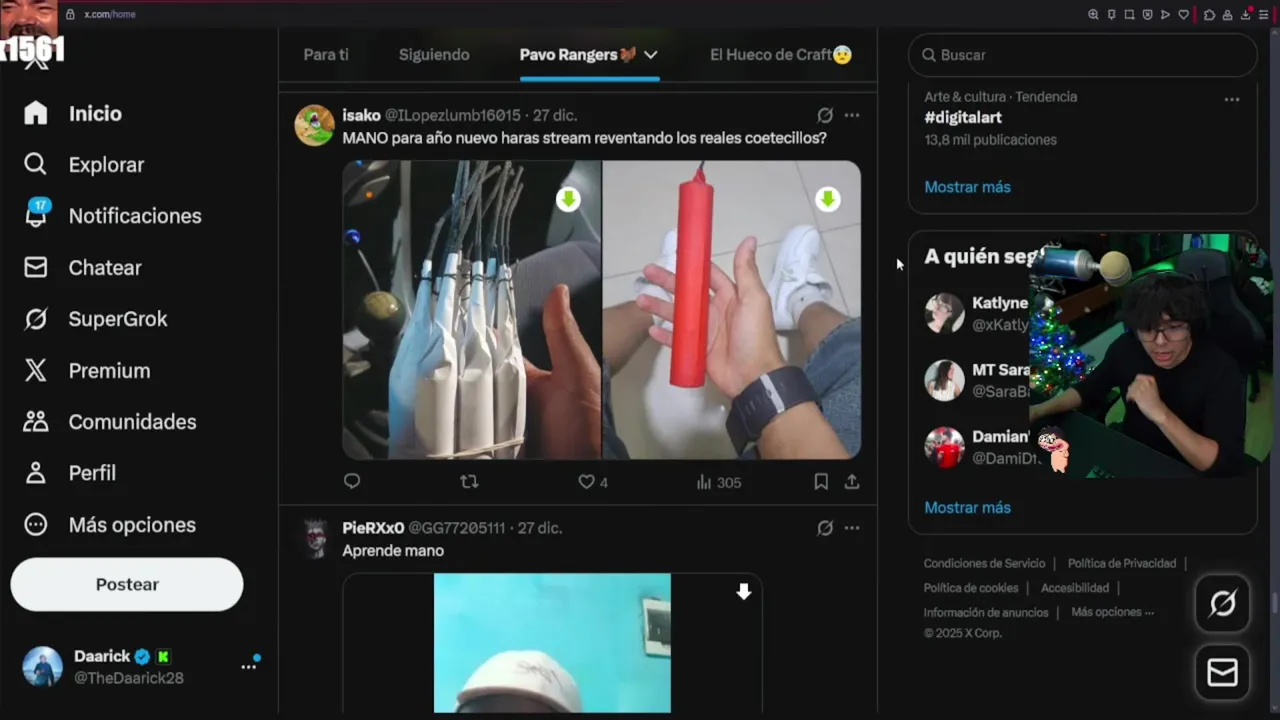Open the floating Grok button
The width and height of the screenshot is (1280, 720).
click(1223, 604)
